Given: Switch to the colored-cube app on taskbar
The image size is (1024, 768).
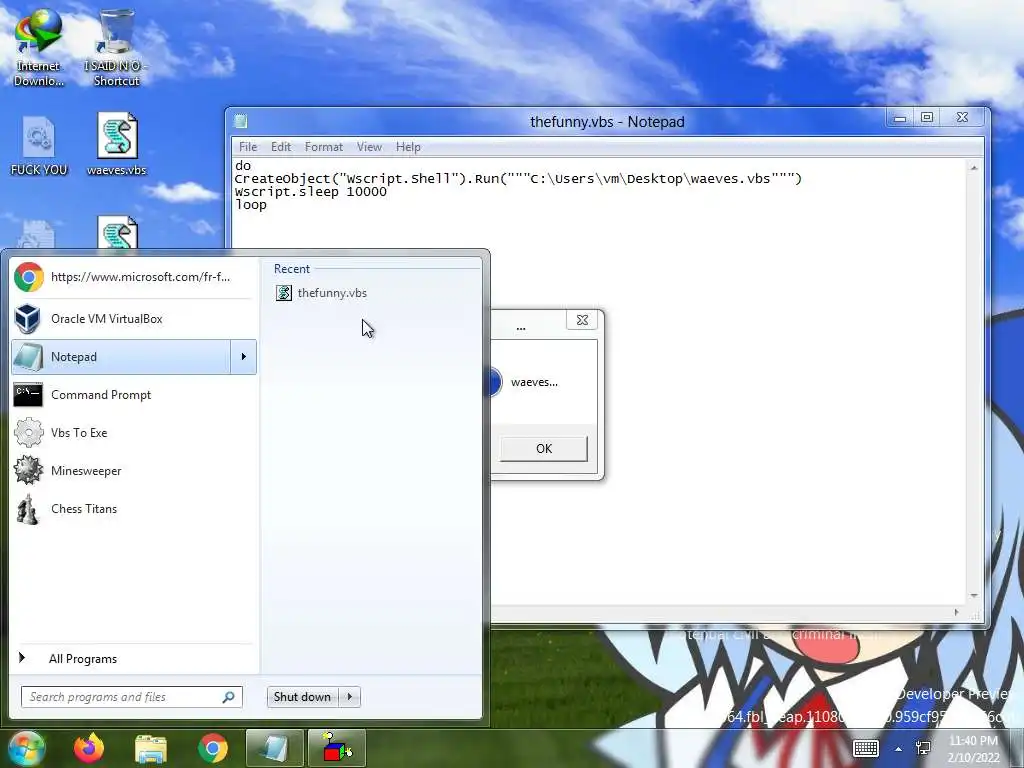Looking at the screenshot, I should pos(336,748).
